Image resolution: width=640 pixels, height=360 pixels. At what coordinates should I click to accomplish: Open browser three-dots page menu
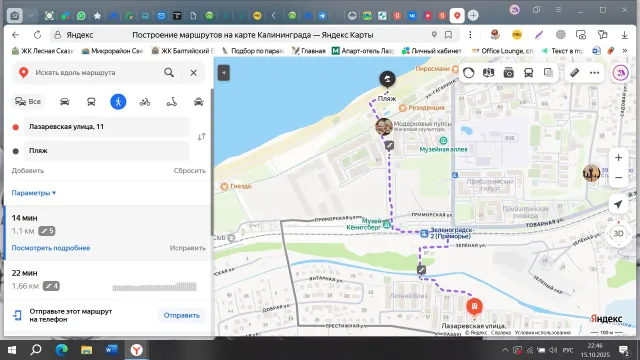pos(470,35)
